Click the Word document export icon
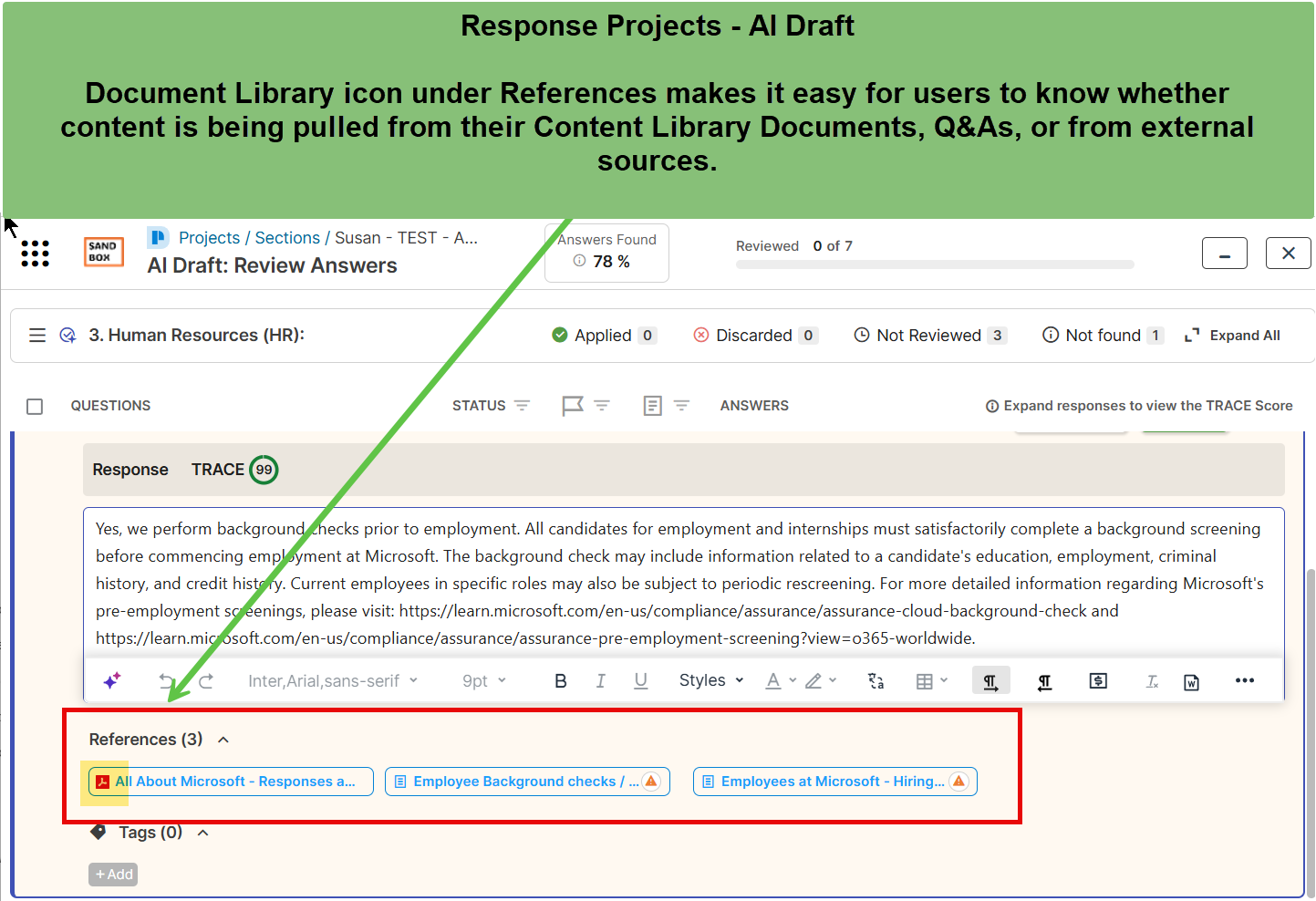The image size is (1316, 901). (x=1191, y=682)
